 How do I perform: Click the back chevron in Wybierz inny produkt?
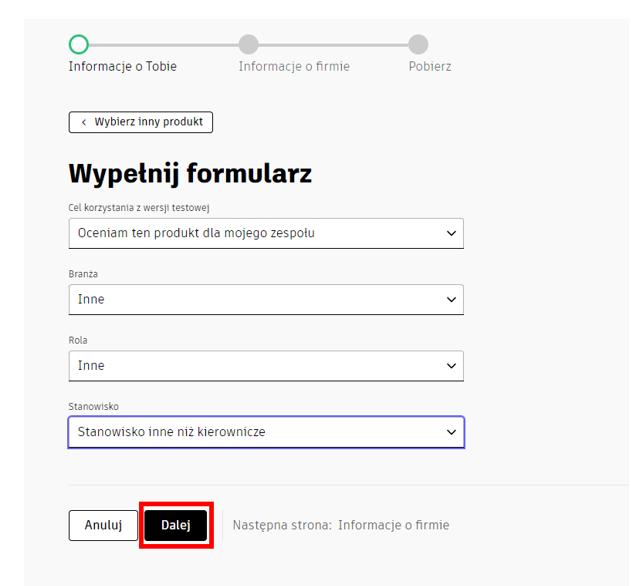(x=83, y=122)
